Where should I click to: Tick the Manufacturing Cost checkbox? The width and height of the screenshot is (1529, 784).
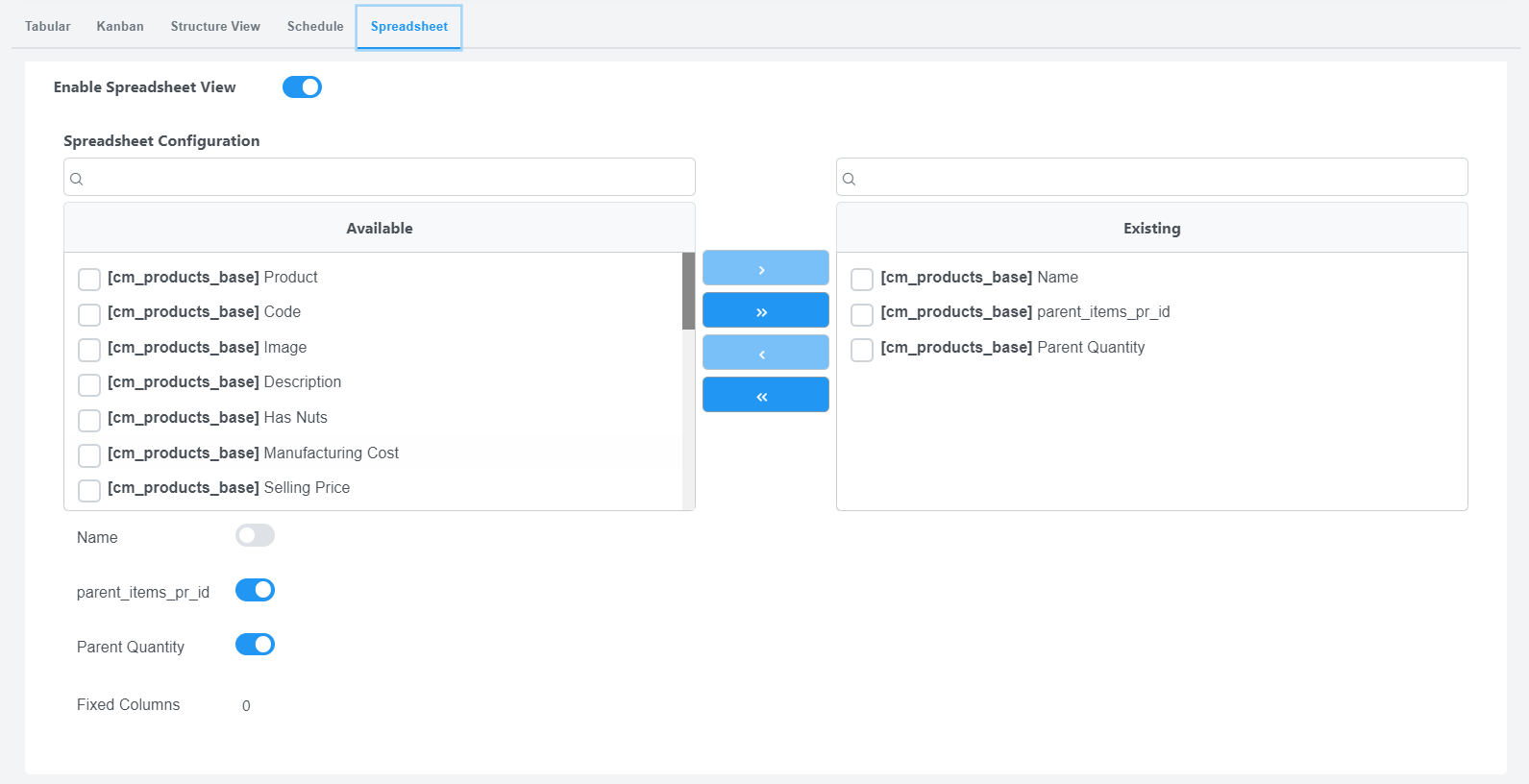89,454
